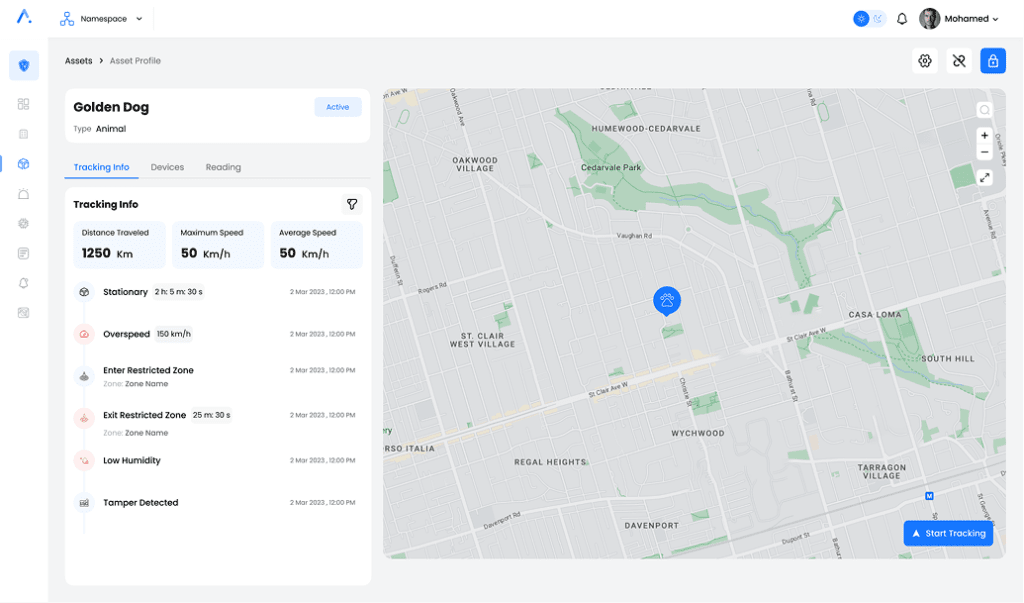
Task: Select the cube Assets icon in sidebar
Action: click(x=24, y=164)
